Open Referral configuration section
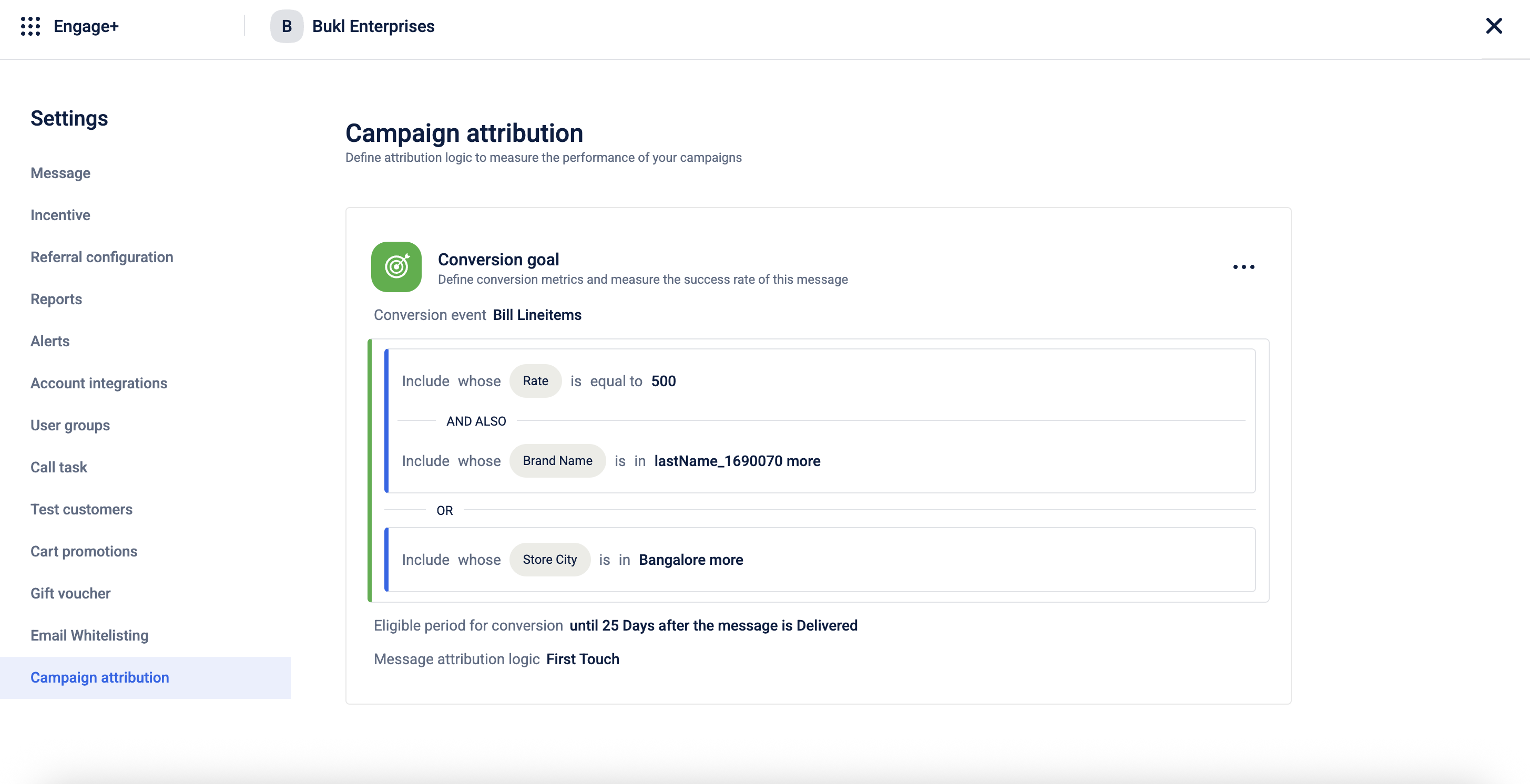This screenshot has height=784, width=1530. [x=101, y=257]
